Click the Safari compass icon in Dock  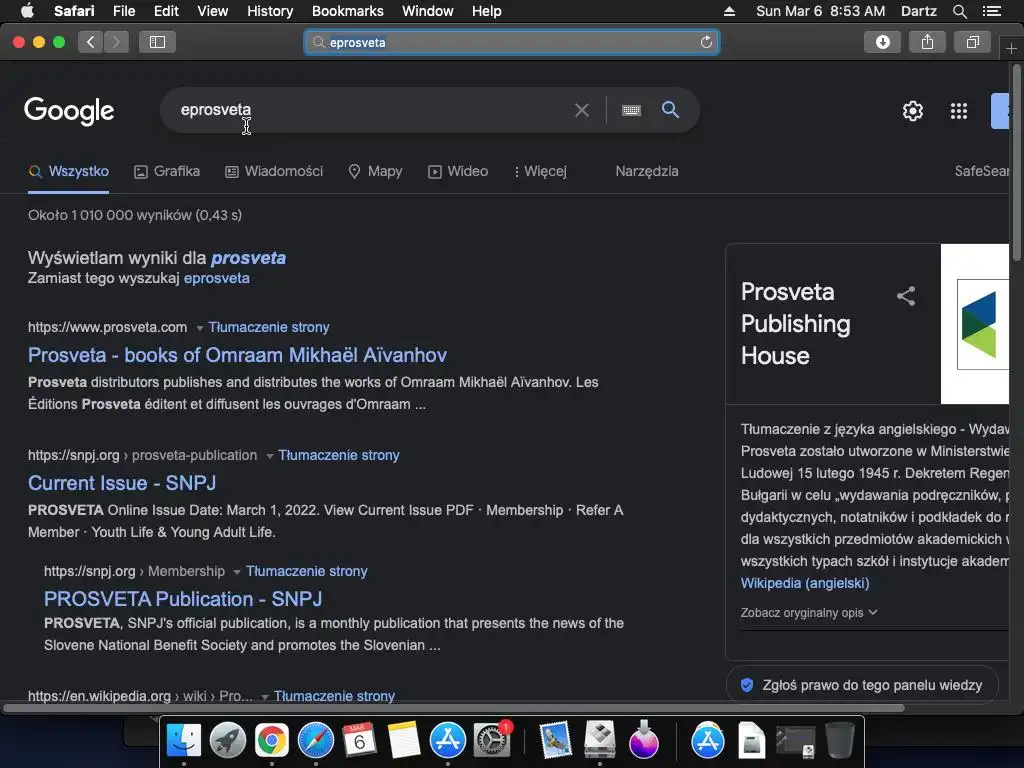[x=315, y=740]
